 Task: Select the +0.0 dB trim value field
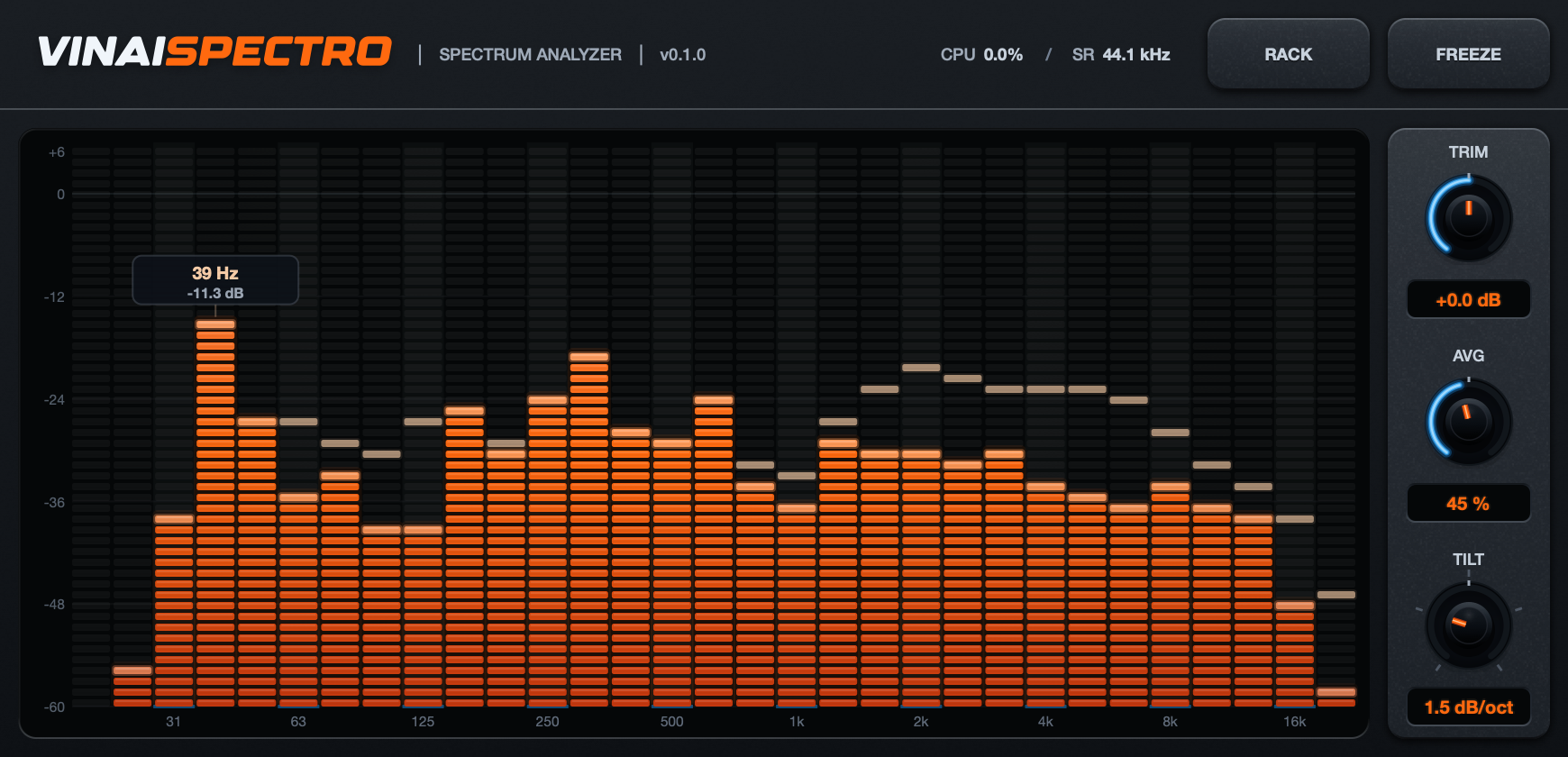1468,300
